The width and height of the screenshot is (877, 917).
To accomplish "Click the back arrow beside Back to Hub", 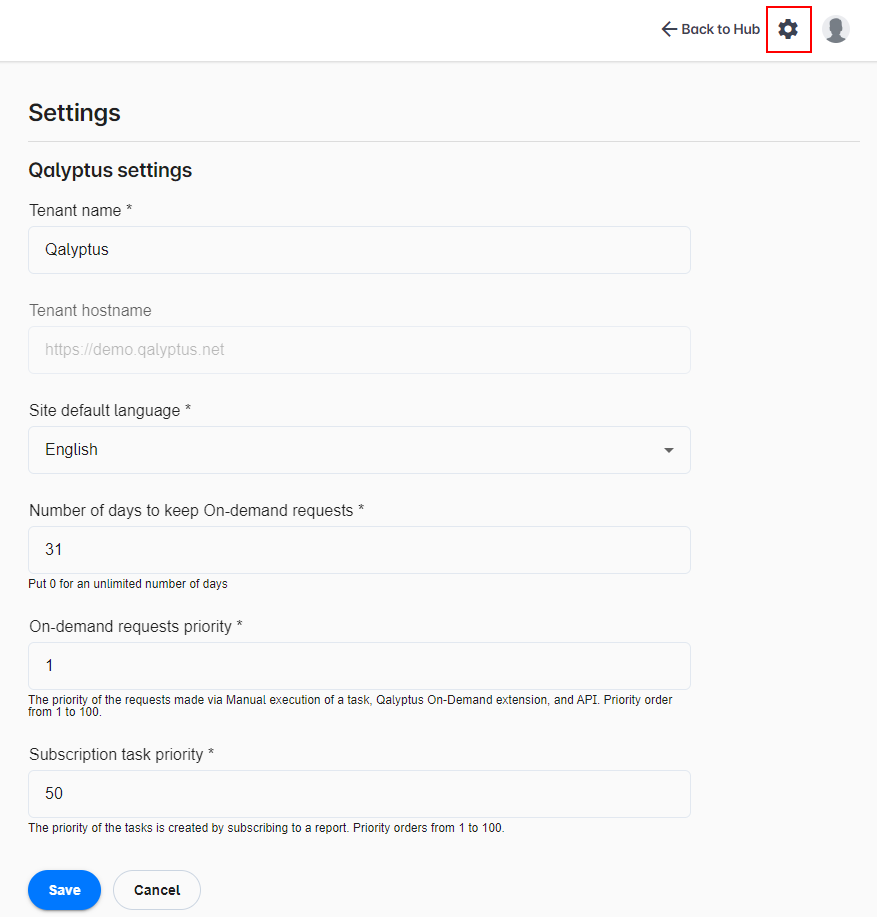I will pos(668,29).
